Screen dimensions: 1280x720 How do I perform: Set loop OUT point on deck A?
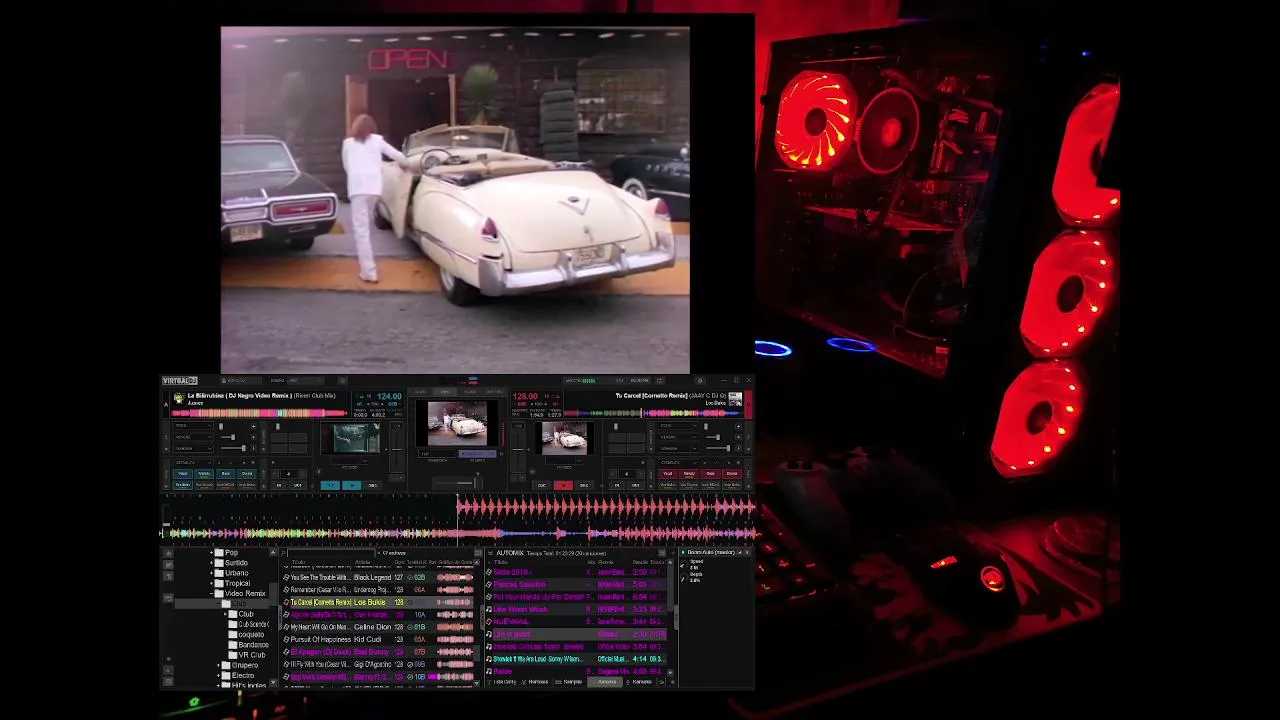tap(297, 485)
